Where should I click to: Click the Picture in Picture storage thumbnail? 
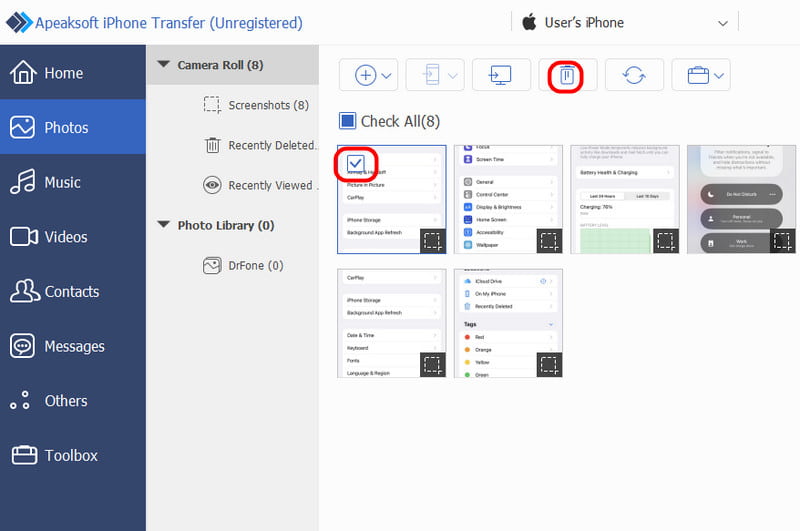pyautogui.click(x=392, y=199)
